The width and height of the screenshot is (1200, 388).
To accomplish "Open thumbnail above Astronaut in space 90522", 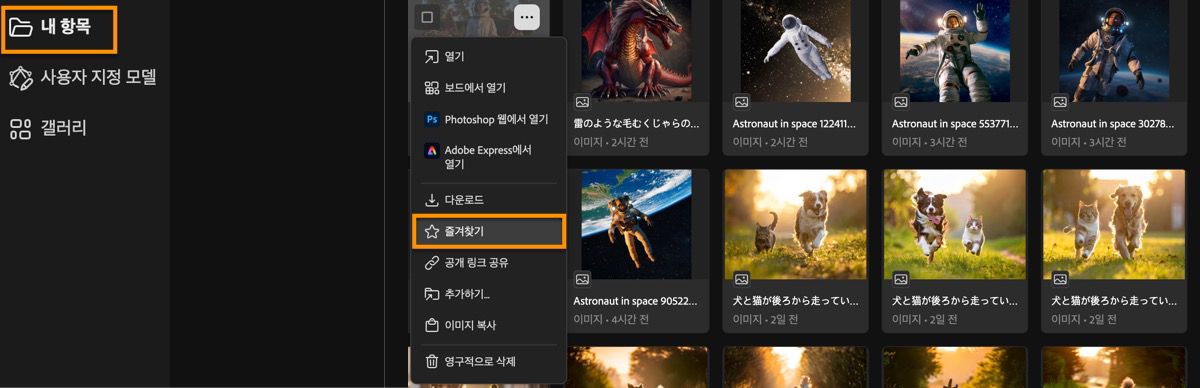I will (x=636, y=223).
